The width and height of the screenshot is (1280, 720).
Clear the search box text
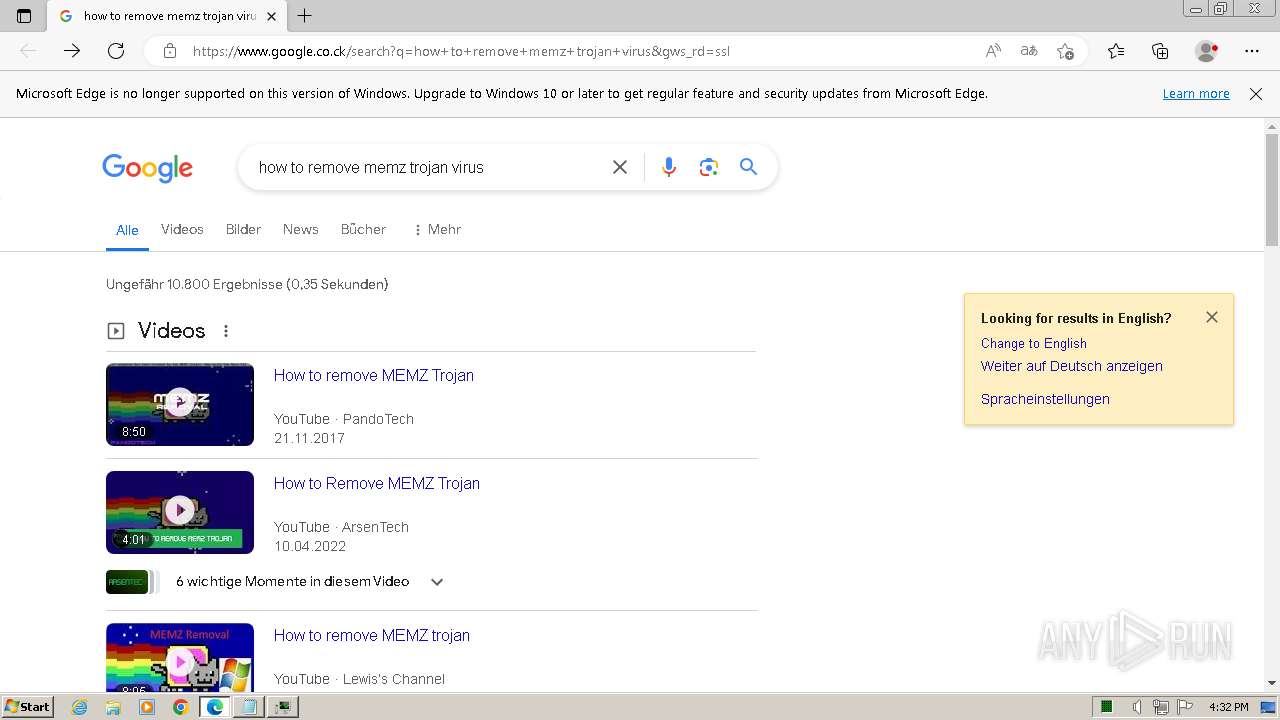pyautogui.click(x=620, y=167)
